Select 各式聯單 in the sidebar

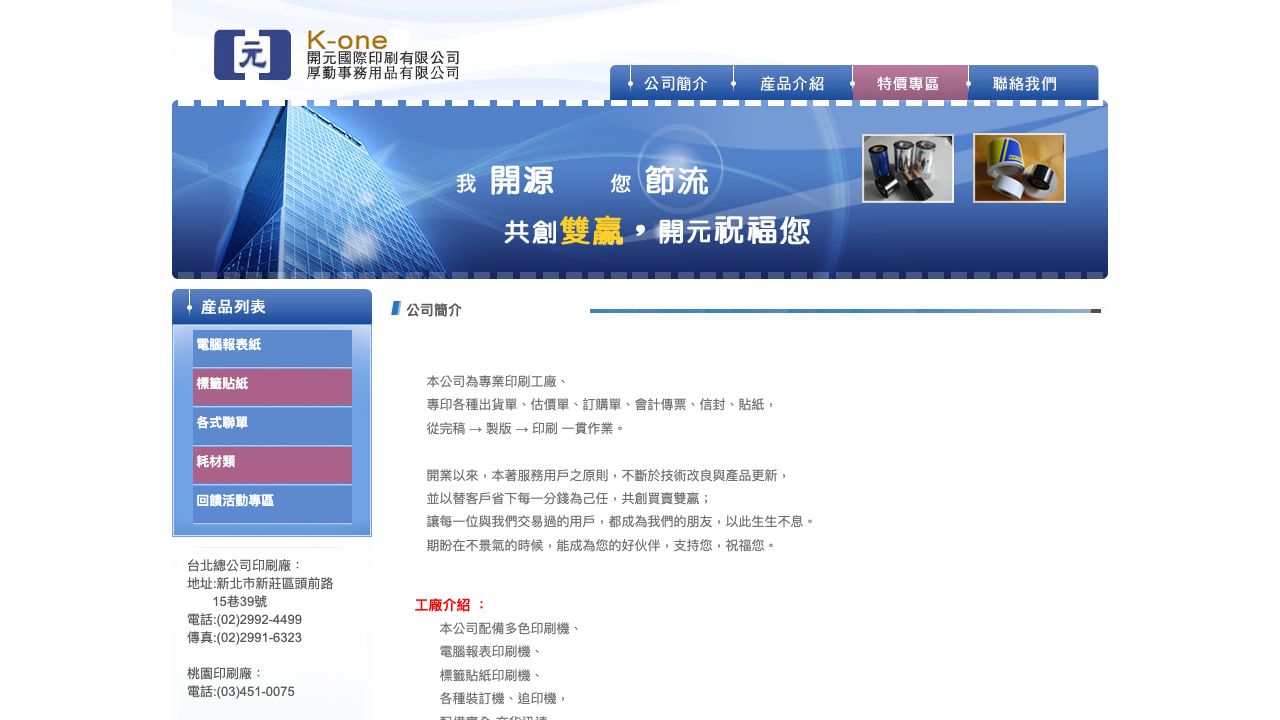[x=272, y=425]
